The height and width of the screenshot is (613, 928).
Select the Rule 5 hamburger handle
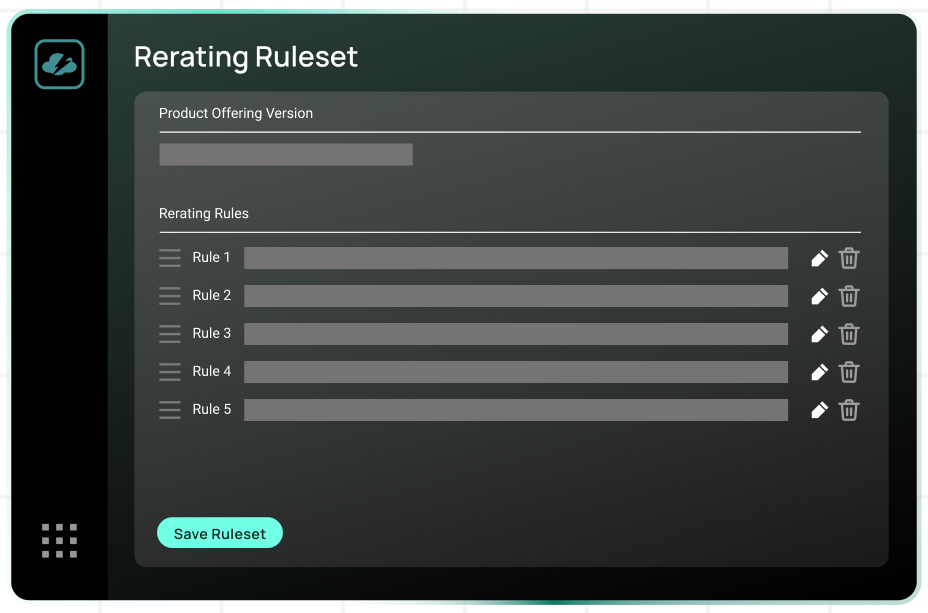(170, 410)
